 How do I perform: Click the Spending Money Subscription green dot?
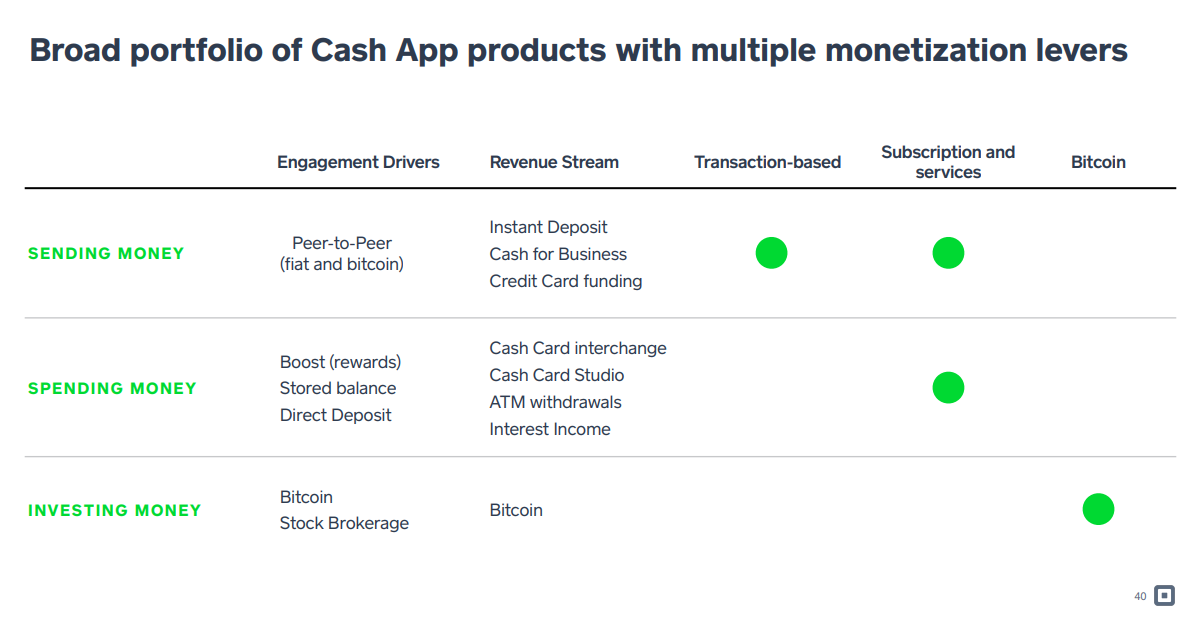click(948, 387)
